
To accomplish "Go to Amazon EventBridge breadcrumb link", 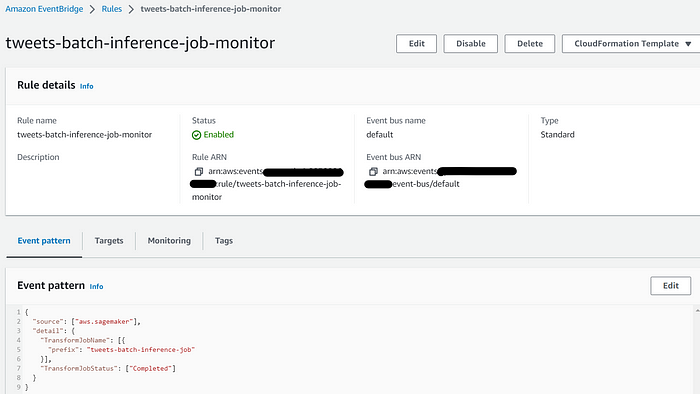I will 44,9.
